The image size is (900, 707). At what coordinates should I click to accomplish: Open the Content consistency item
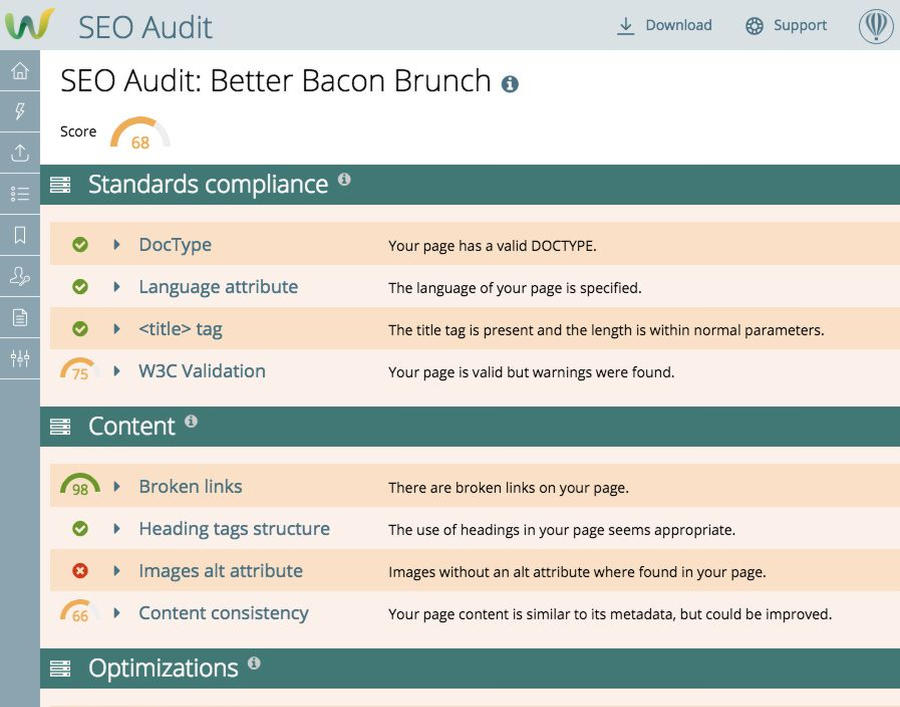point(223,613)
